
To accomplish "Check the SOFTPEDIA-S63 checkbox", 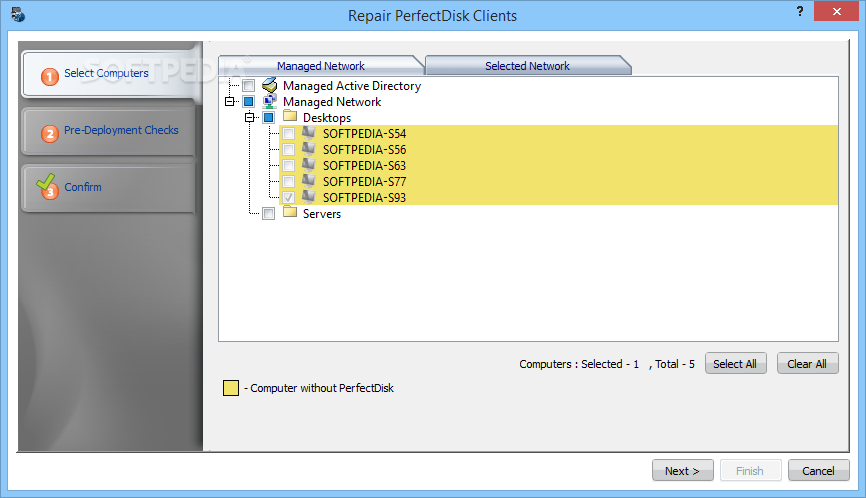I will click(x=288, y=166).
